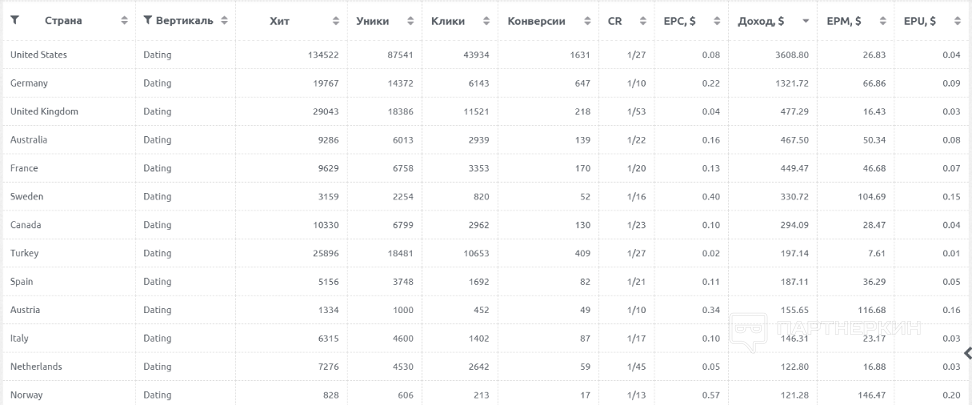Click the Конверсии column header text
Screen dimensions: 972x405
click(x=536, y=21)
